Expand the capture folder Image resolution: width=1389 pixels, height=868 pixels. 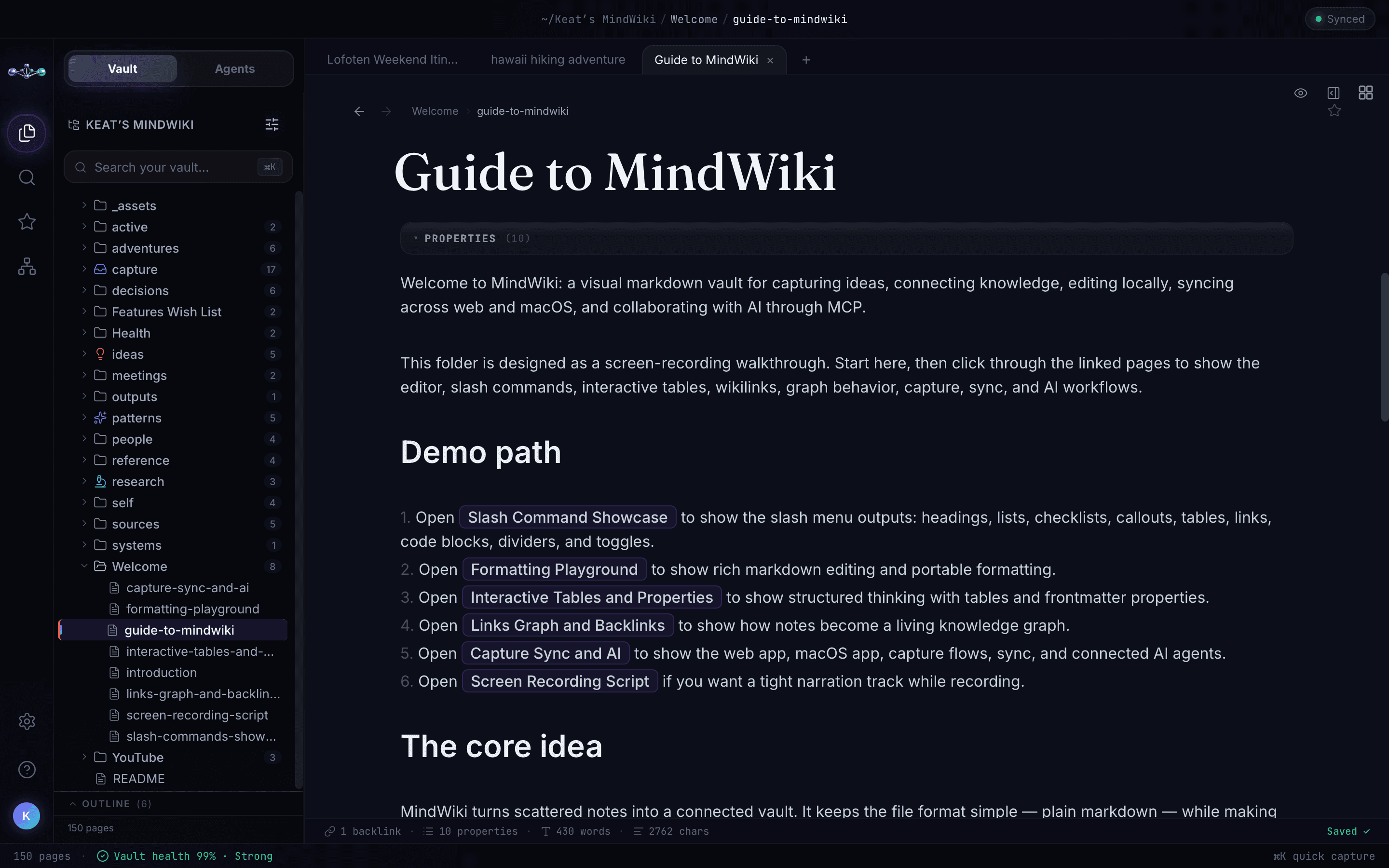click(84, 269)
